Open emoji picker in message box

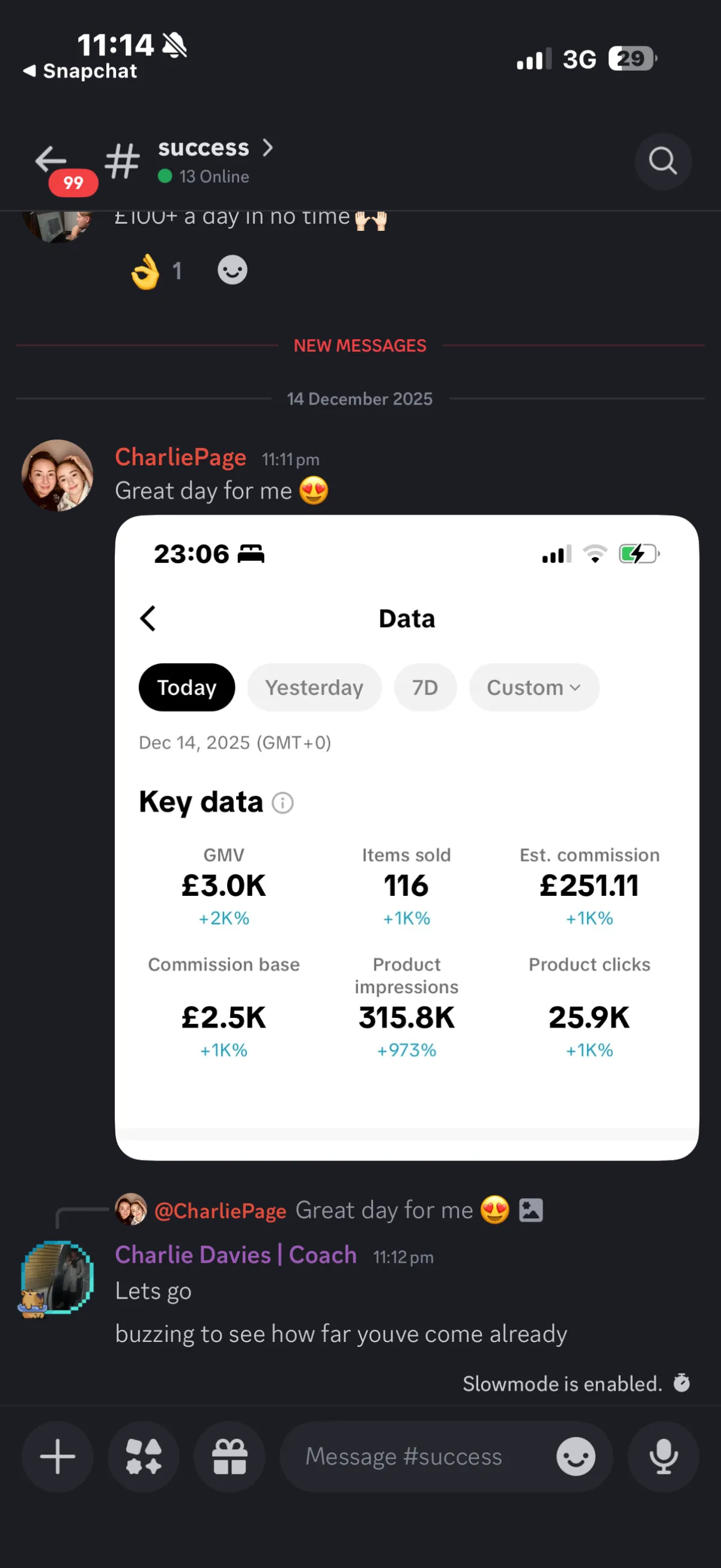[x=575, y=1456]
